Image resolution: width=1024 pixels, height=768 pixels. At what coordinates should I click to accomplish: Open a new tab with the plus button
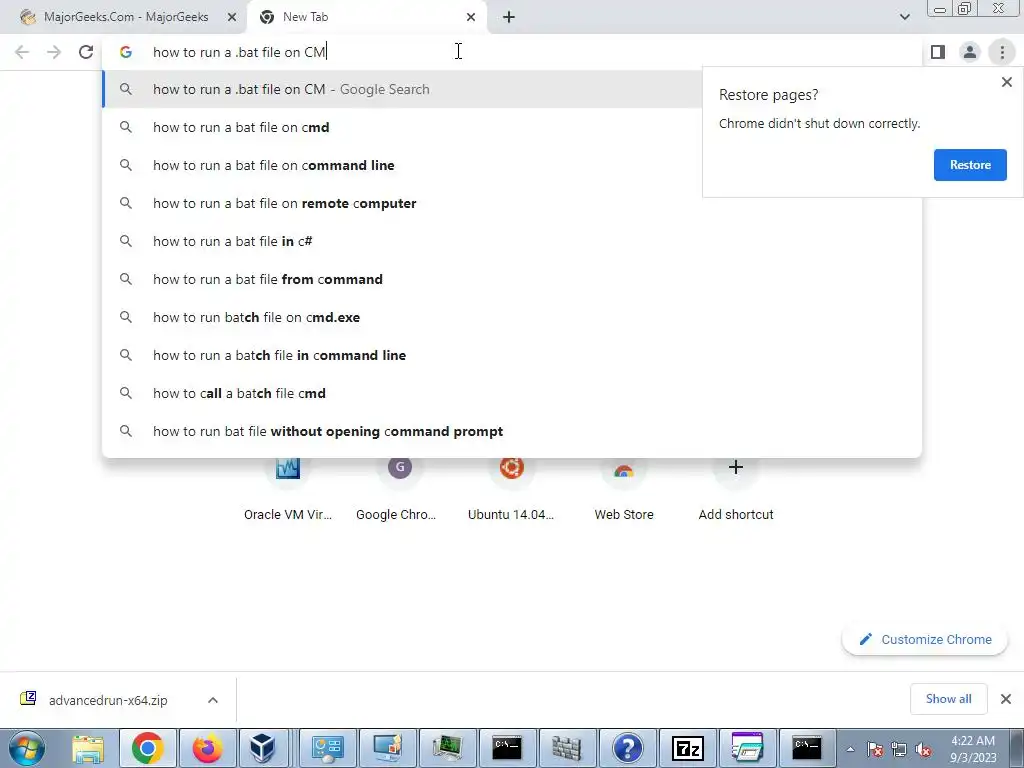(x=509, y=17)
